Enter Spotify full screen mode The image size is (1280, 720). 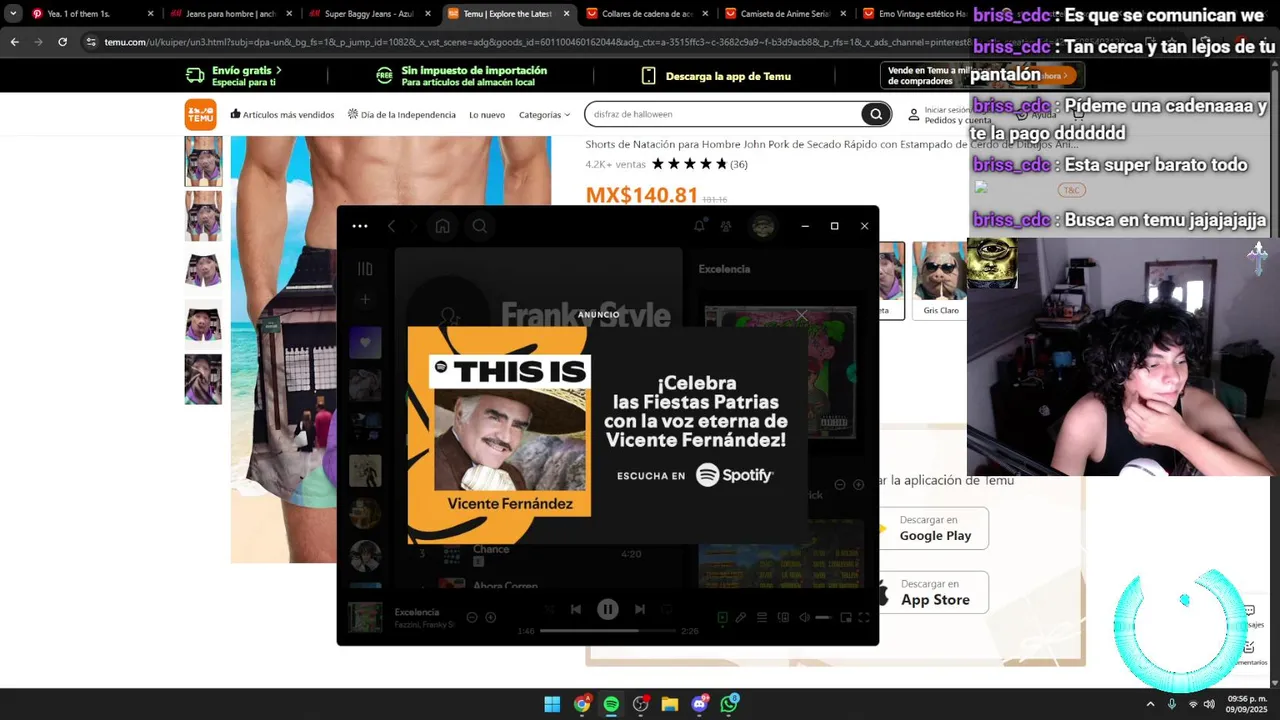click(864, 617)
